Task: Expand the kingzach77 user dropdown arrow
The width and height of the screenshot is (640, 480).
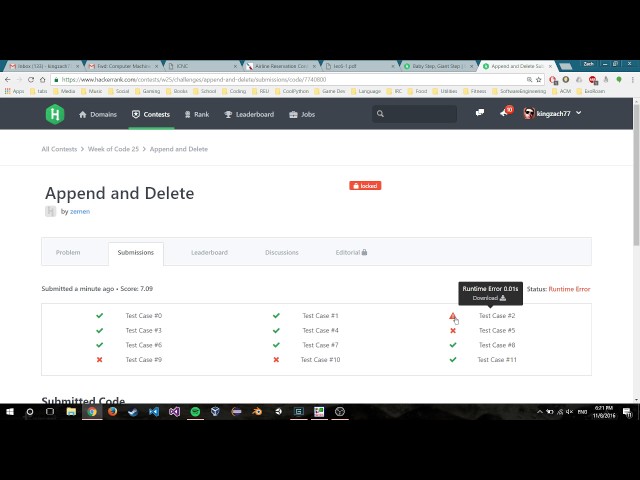Action: (x=578, y=113)
